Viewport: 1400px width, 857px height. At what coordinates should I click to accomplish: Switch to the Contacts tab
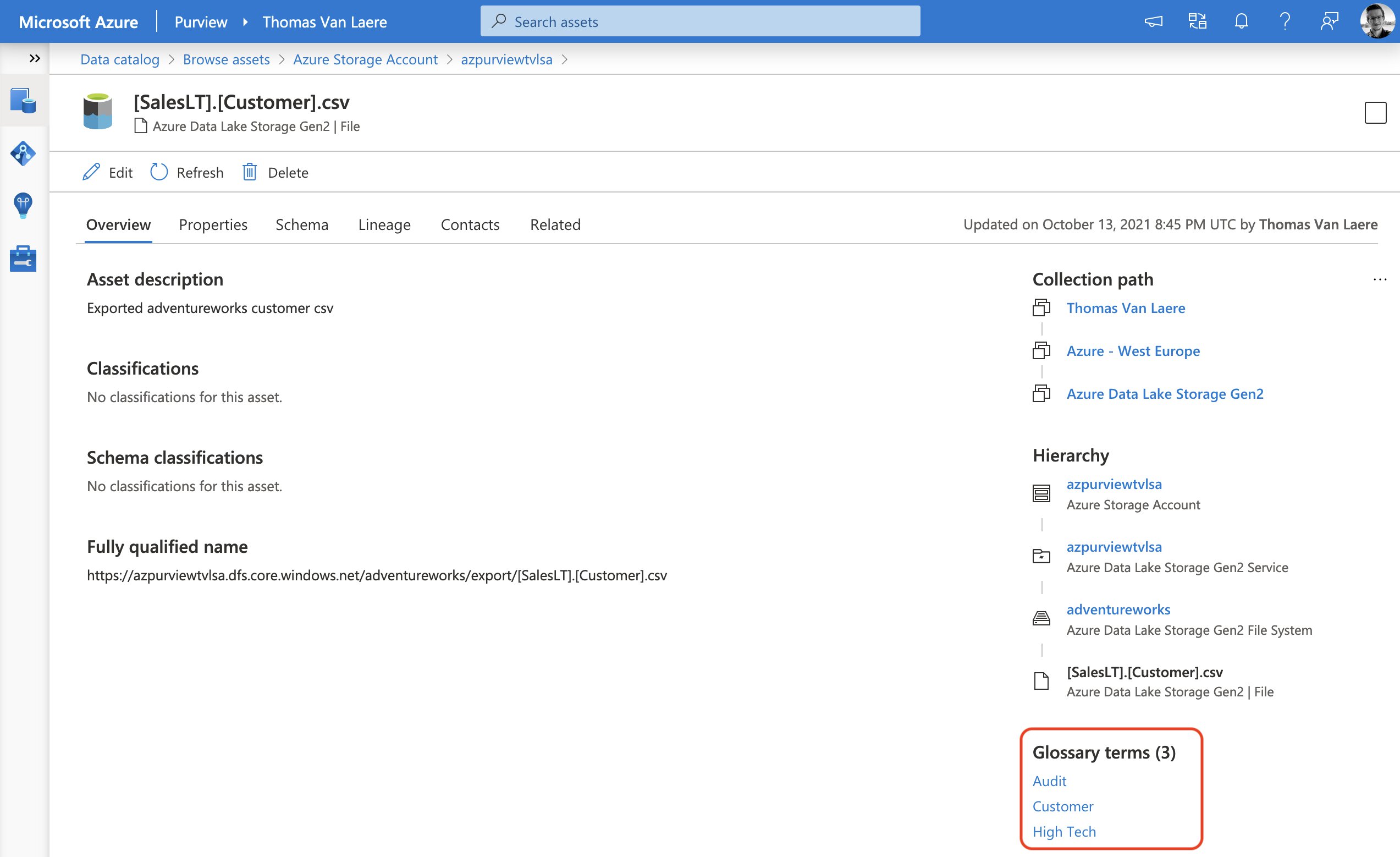pos(470,224)
